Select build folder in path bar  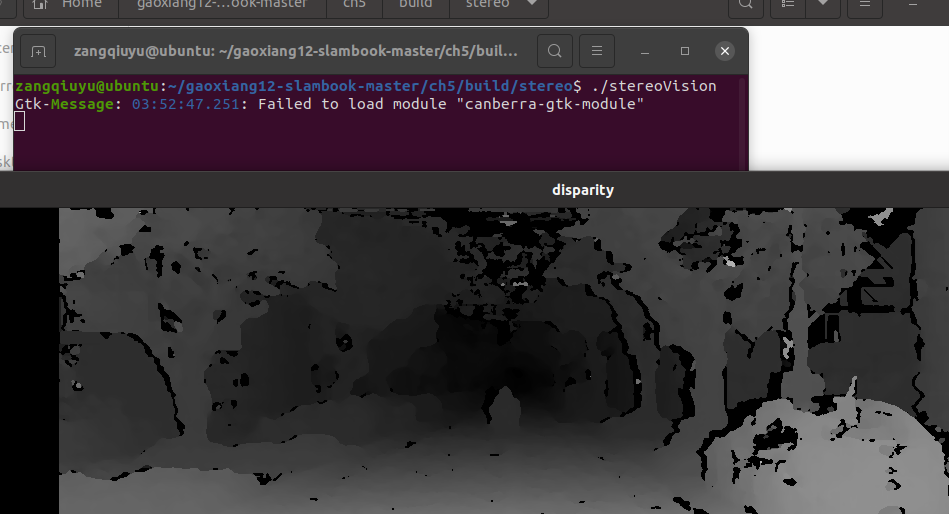pyautogui.click(x=416, y=6)
